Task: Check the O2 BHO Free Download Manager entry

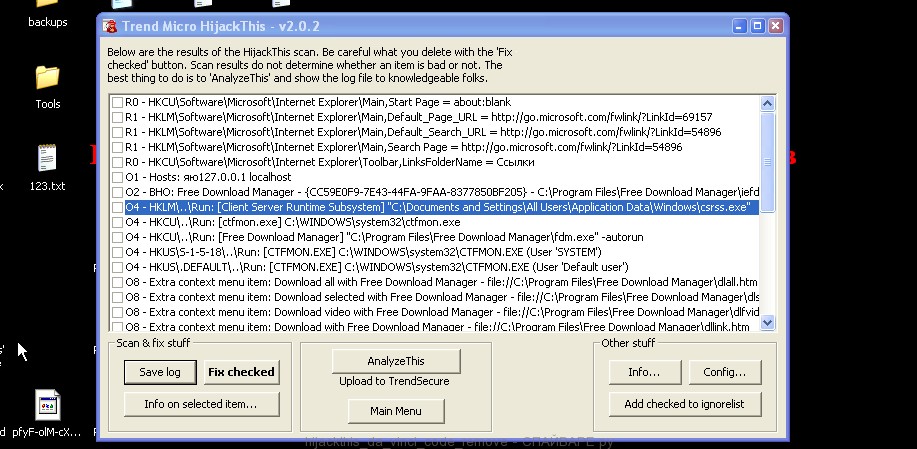Action: click(x=118, y=192)
